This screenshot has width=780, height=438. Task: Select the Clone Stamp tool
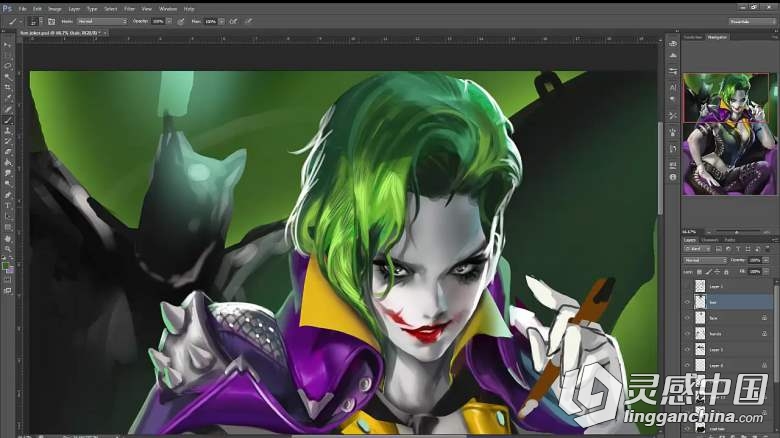click(7, 130)
